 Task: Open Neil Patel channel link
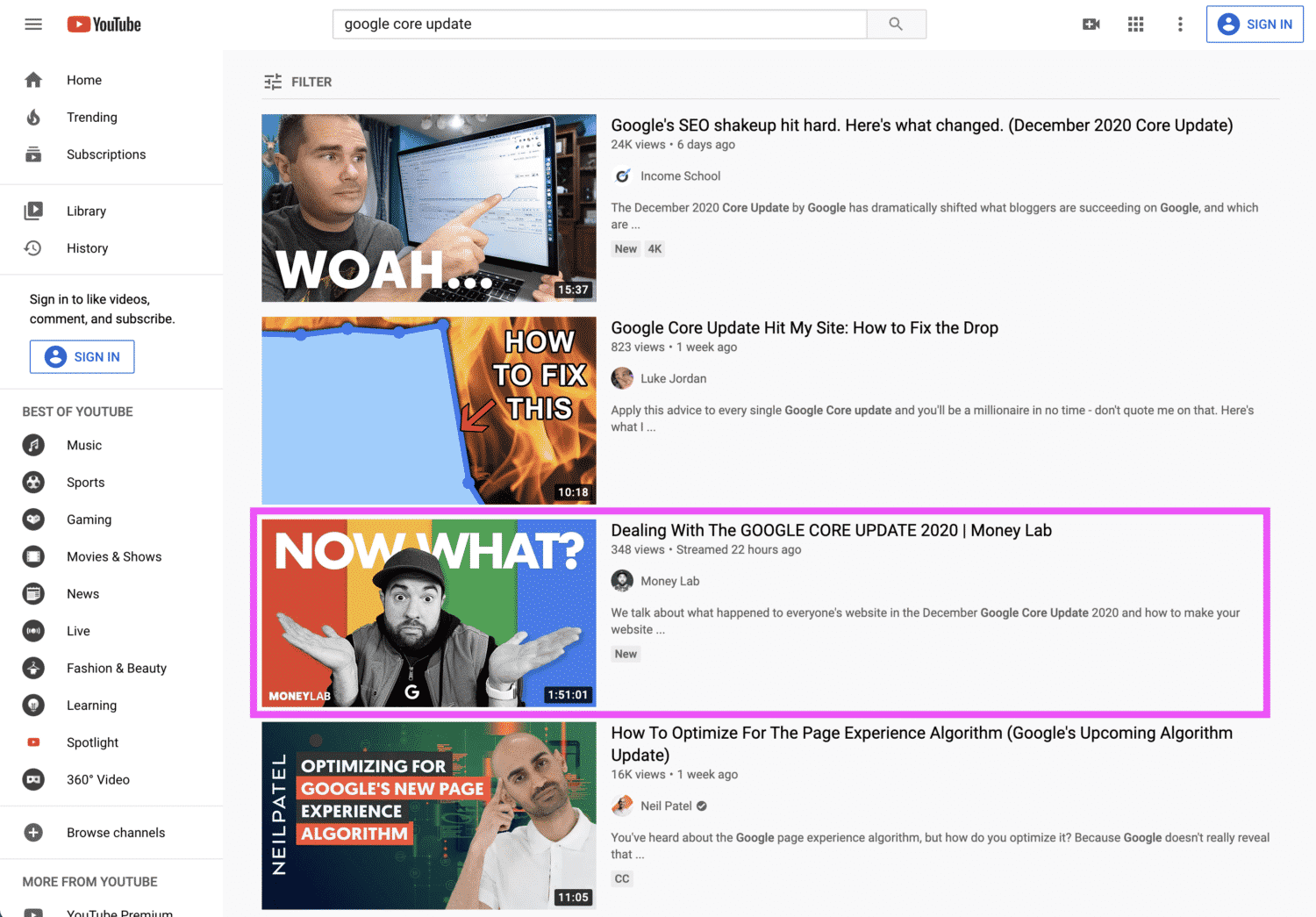(x=666, y=806)
